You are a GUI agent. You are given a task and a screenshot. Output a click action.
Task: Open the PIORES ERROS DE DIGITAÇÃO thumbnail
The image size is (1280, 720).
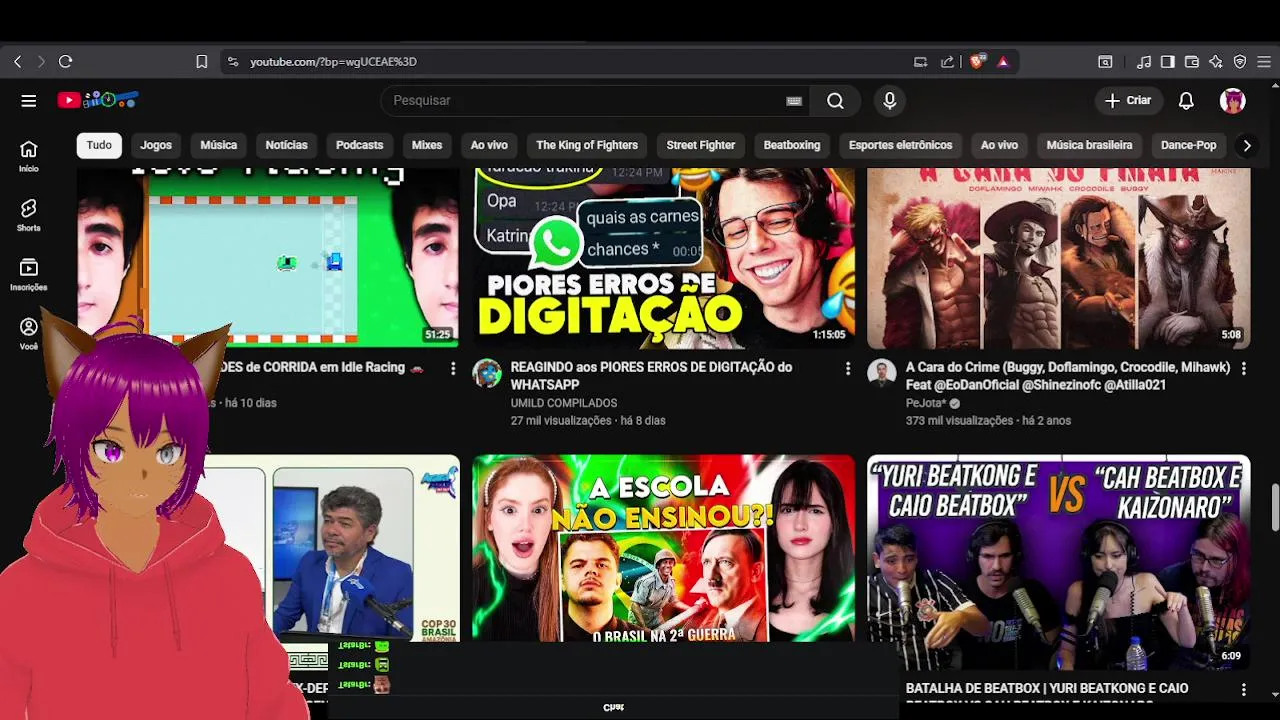tap(664, 258)
